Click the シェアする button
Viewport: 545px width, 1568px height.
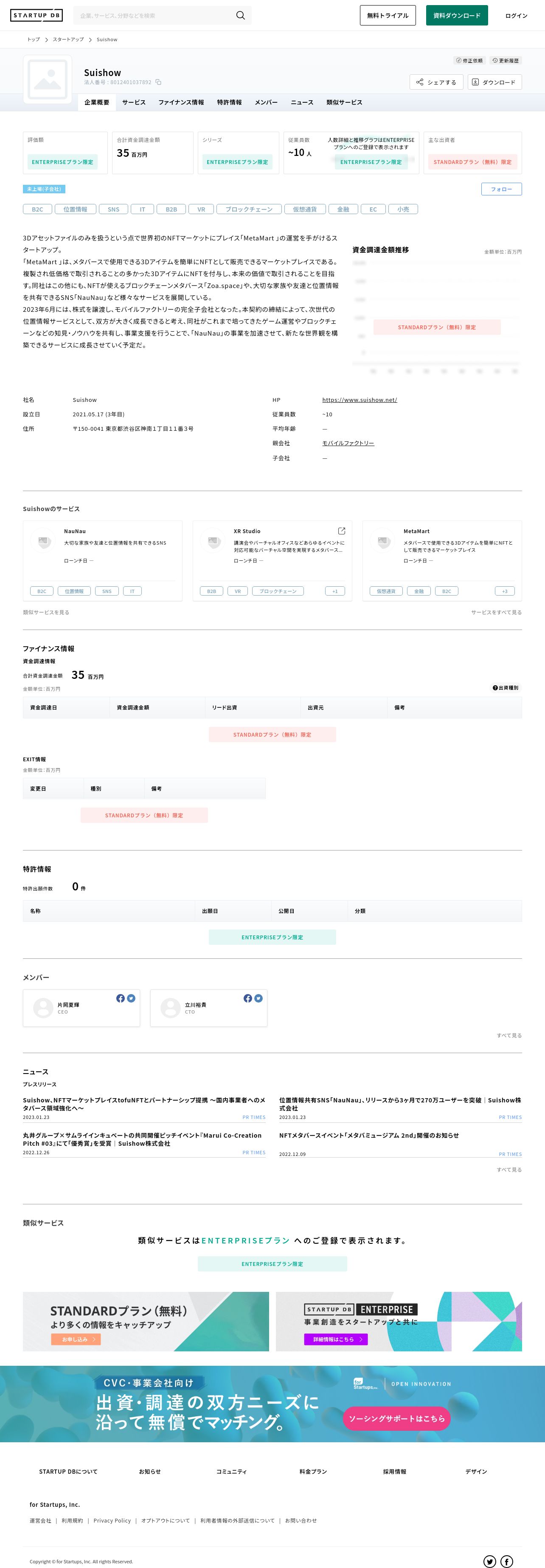[x=437, y=82]
